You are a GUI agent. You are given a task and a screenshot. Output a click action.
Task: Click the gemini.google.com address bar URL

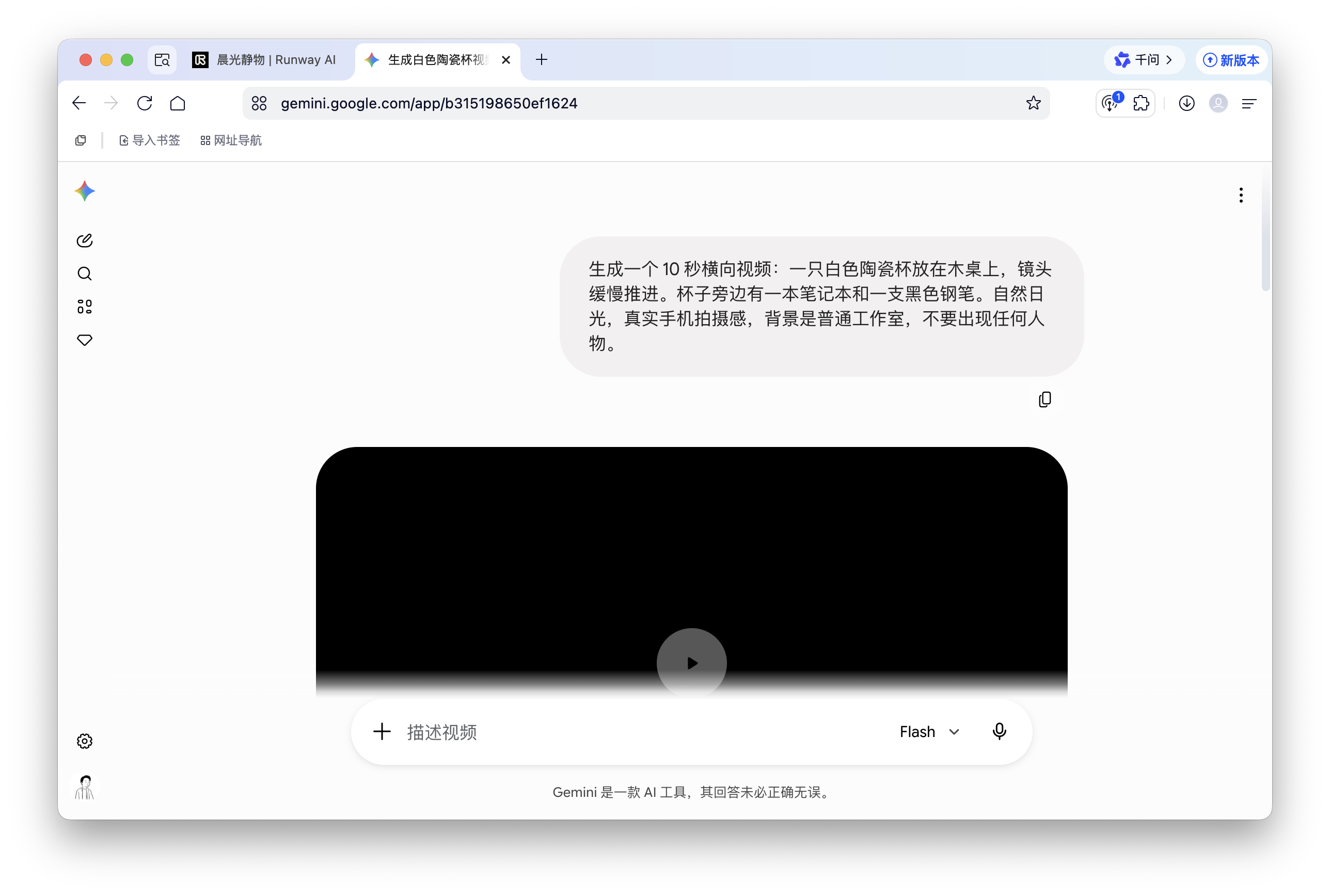coord(429,103)
